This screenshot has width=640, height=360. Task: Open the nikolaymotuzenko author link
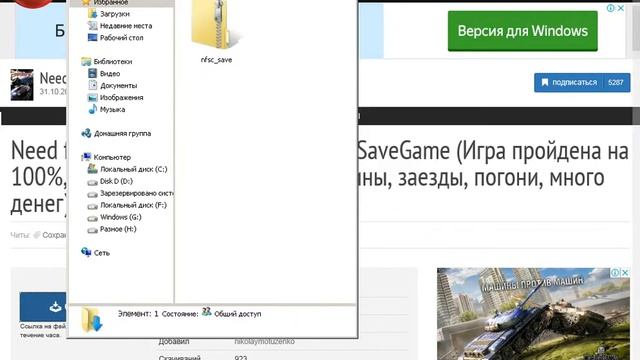(264, 341)
